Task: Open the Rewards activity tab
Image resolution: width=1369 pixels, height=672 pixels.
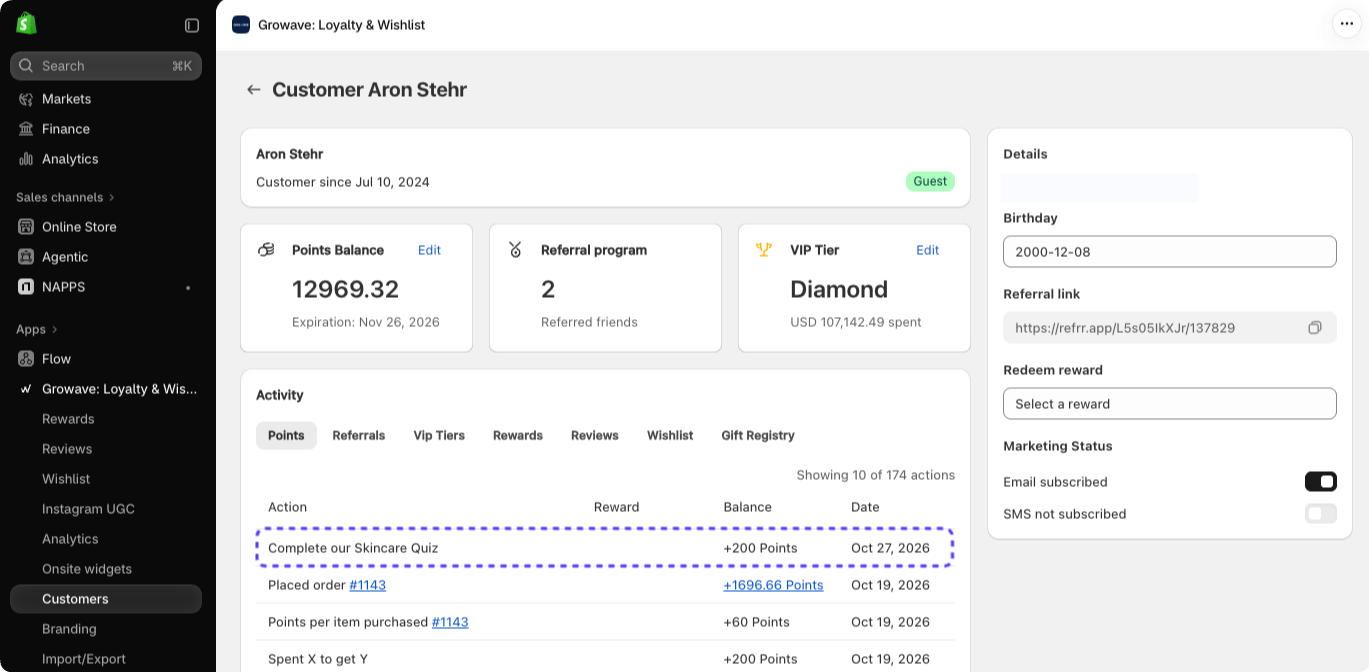Action: pyautogui.click(x=518, y=435)
